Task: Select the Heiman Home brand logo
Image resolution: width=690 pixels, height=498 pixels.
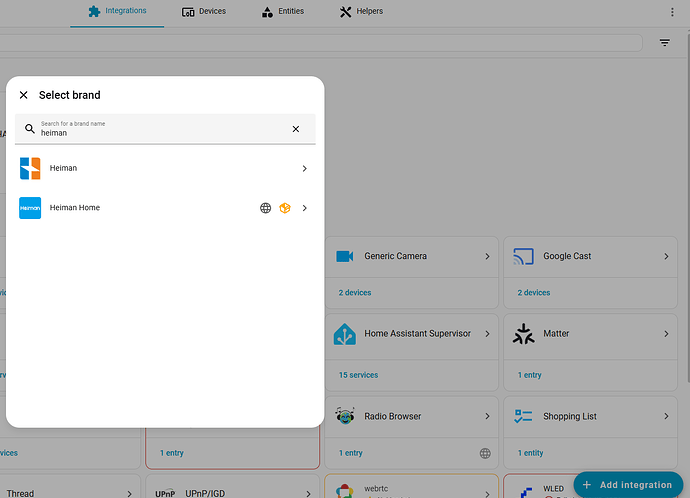Action: pyautogui.click(x=30, y=208)
